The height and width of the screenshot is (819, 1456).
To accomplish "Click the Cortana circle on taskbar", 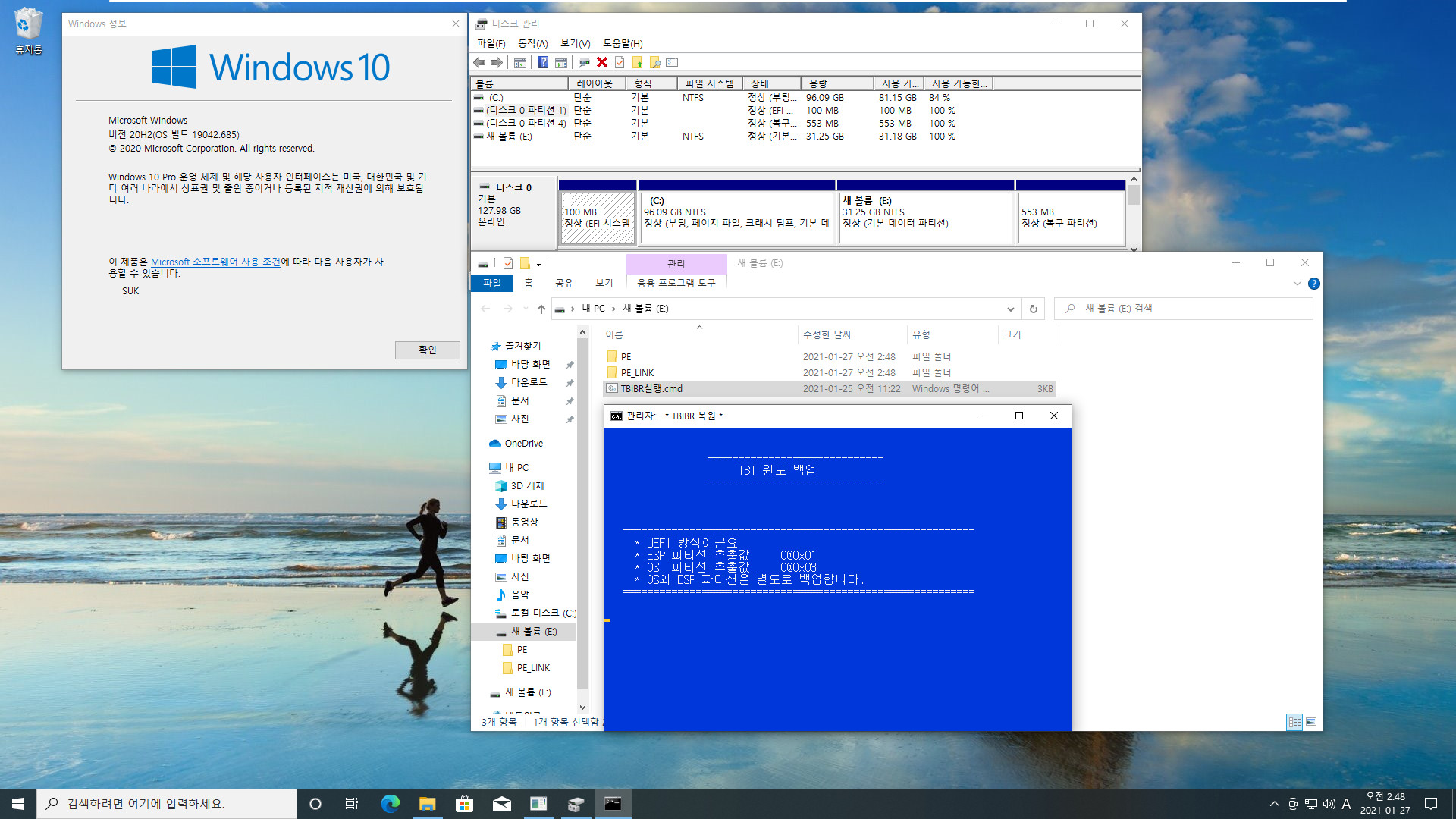I will [x=315, y=804].
